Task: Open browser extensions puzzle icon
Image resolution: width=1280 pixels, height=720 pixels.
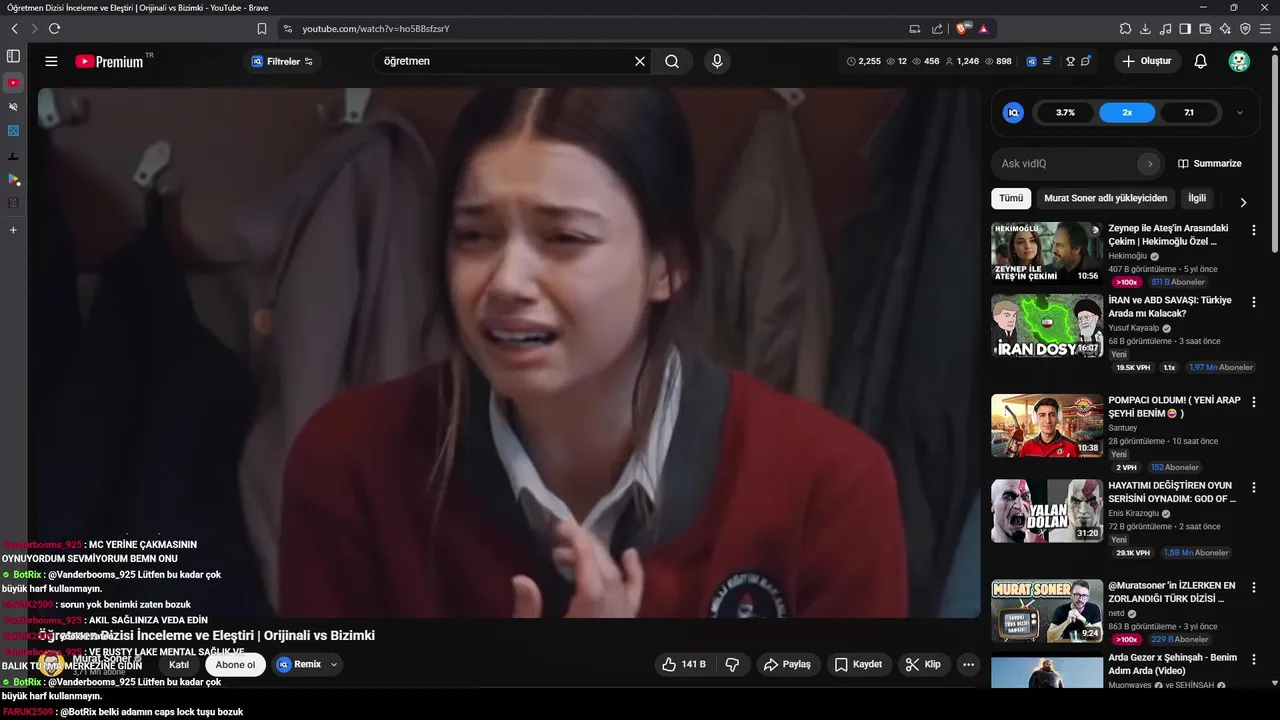Action: 1125,29
